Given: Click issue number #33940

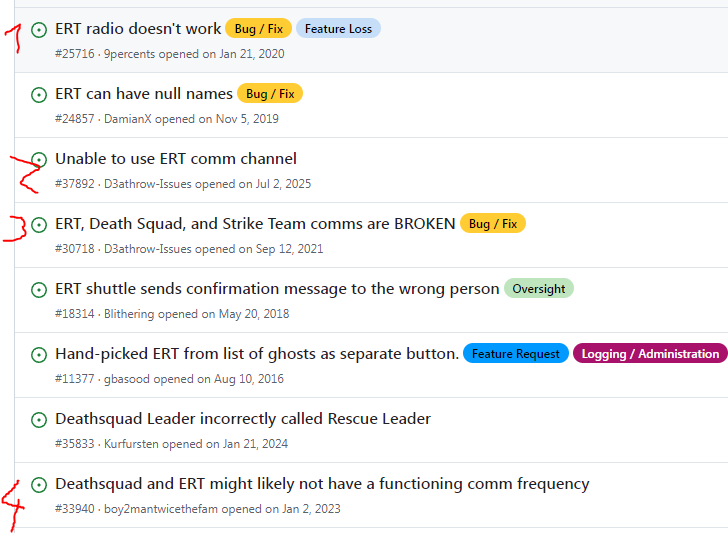Looking at the screenshot, I should click(75, 509).
